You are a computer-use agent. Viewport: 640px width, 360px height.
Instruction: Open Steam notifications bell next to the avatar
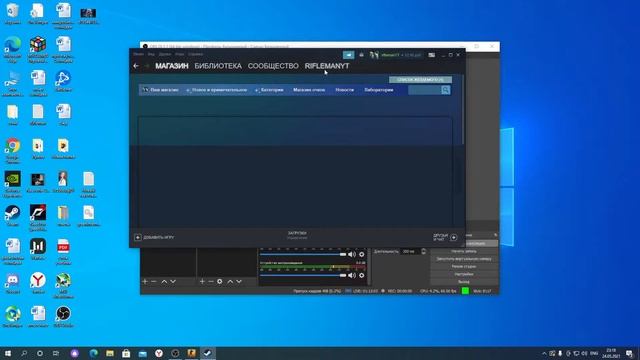[x=361, y=55]
